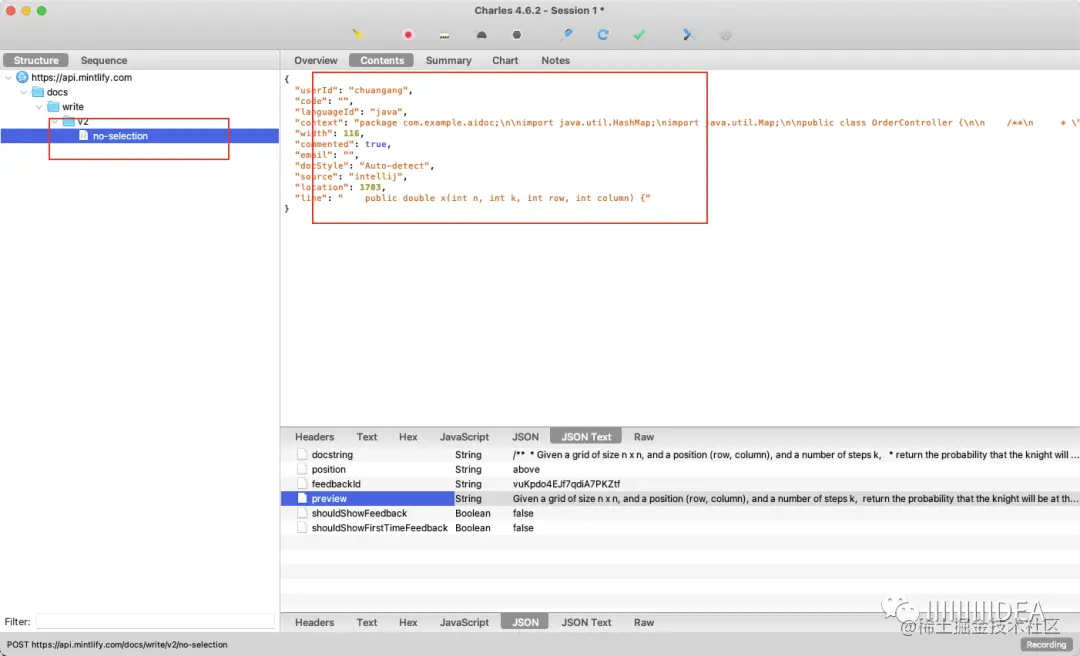Image resolution: width=1080 pixels, height=656 pixels.
Task: Stop recording with the red record icon
Action: tap(408, 34)
